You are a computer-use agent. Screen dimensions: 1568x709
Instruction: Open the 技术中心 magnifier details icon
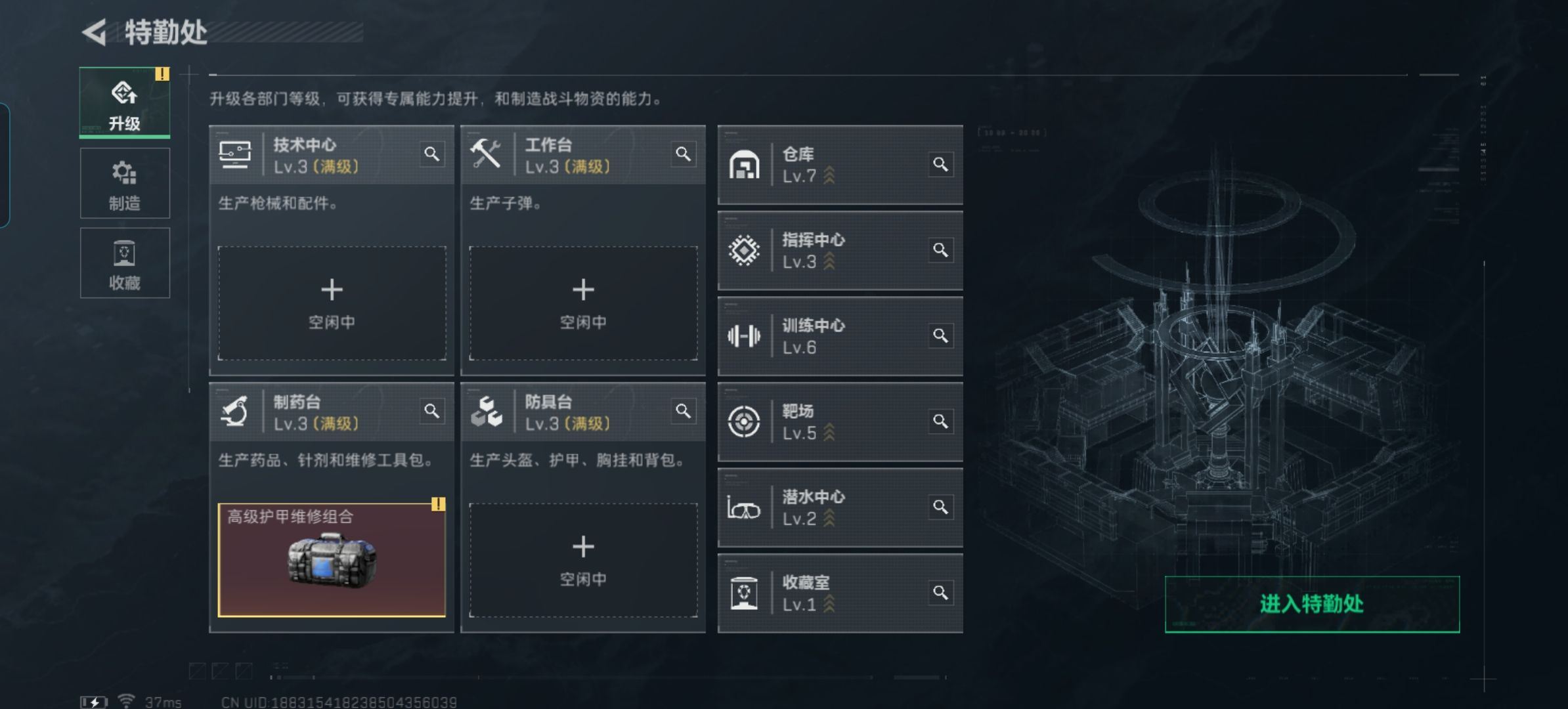(431, 154)
